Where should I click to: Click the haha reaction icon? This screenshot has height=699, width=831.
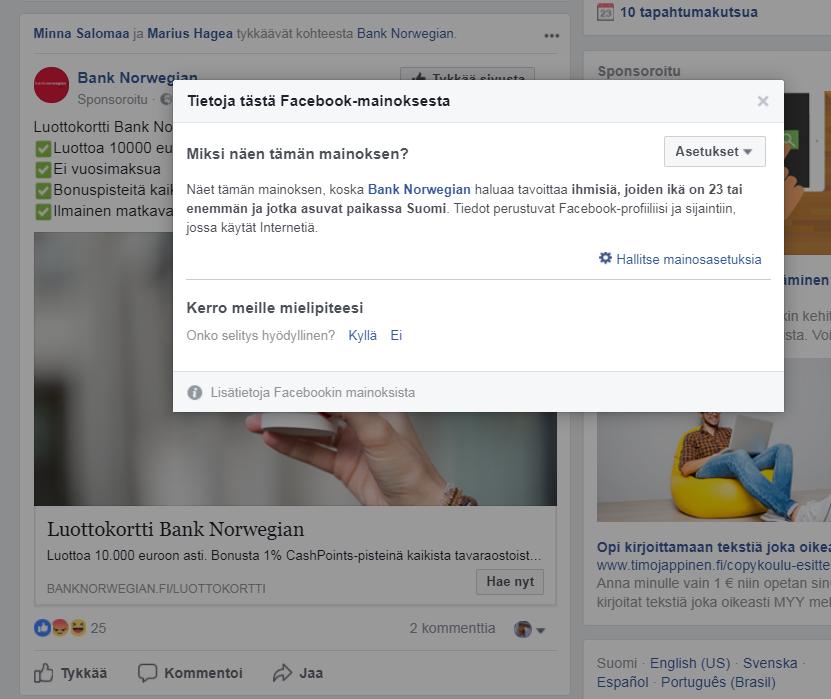click(78, 628)
